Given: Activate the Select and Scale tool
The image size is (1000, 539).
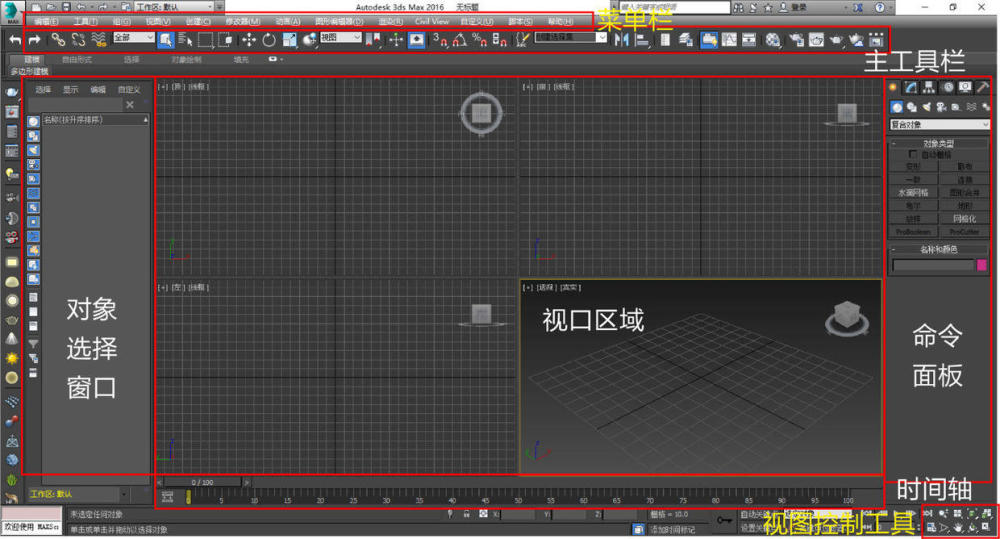Looking at the screenshot, I should pyautogui.click(x=290, y=40).
